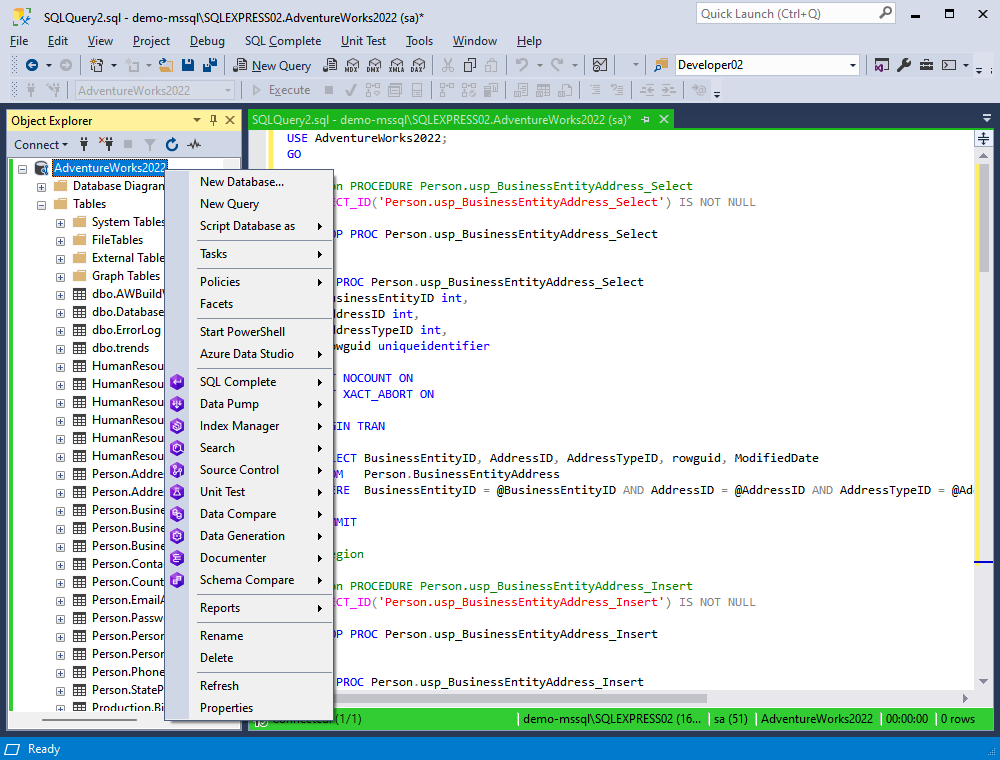Click the MDX query icon
Image resolution: width=1000 pixels, height=760 pixels.
[x=352, y=65]
